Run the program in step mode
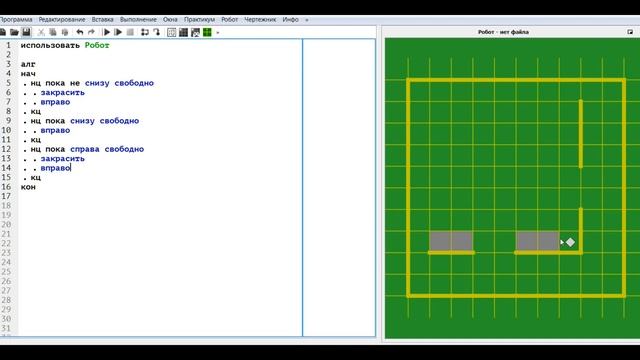 pos(118,32)
